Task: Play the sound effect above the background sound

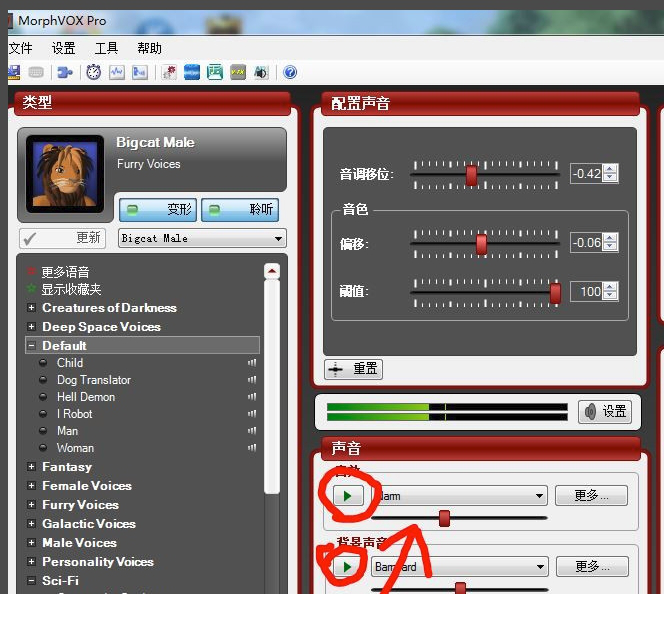Action: pyautogui.click(x=348, y=496)
